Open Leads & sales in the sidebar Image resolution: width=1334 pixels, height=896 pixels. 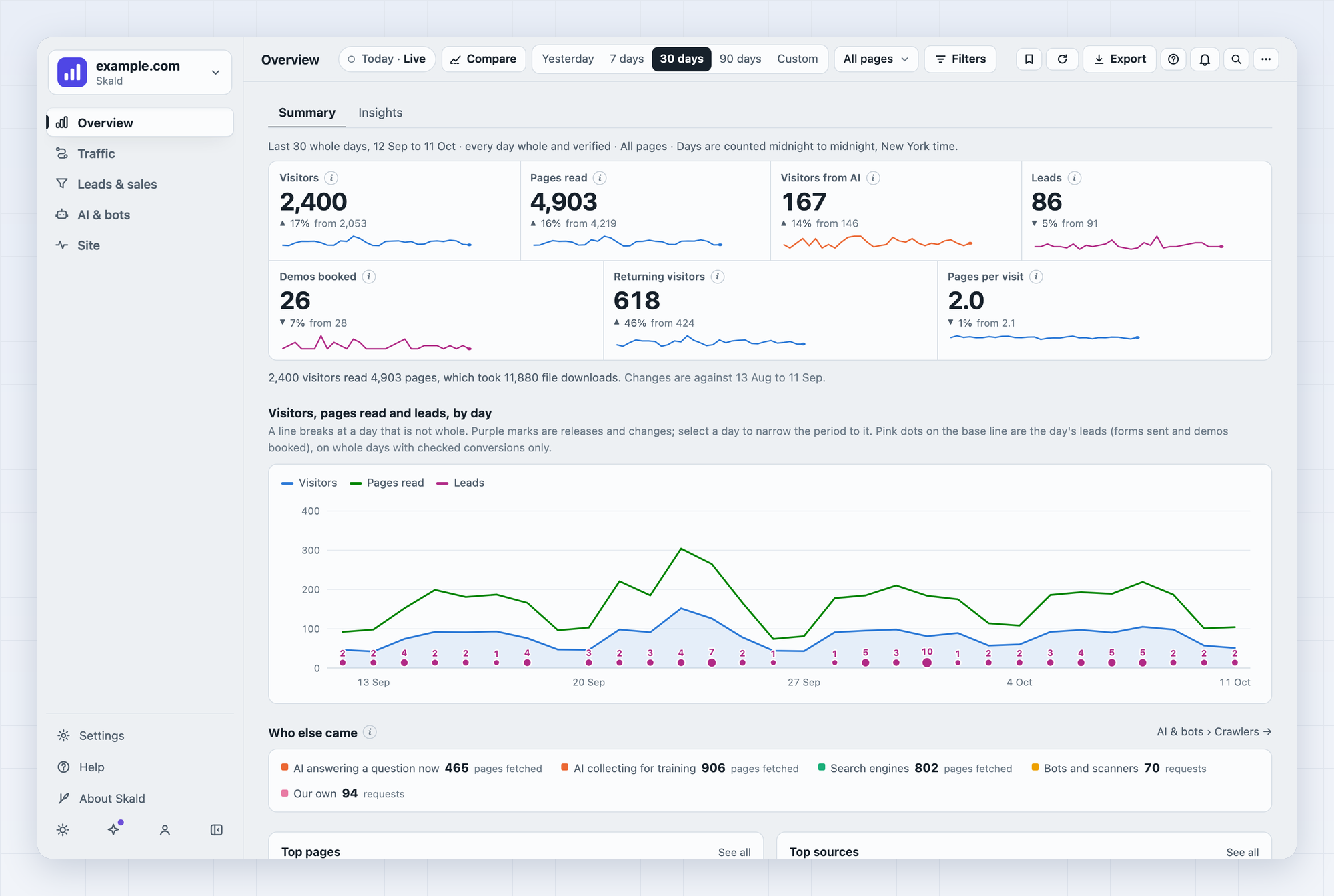pos(140,184)
